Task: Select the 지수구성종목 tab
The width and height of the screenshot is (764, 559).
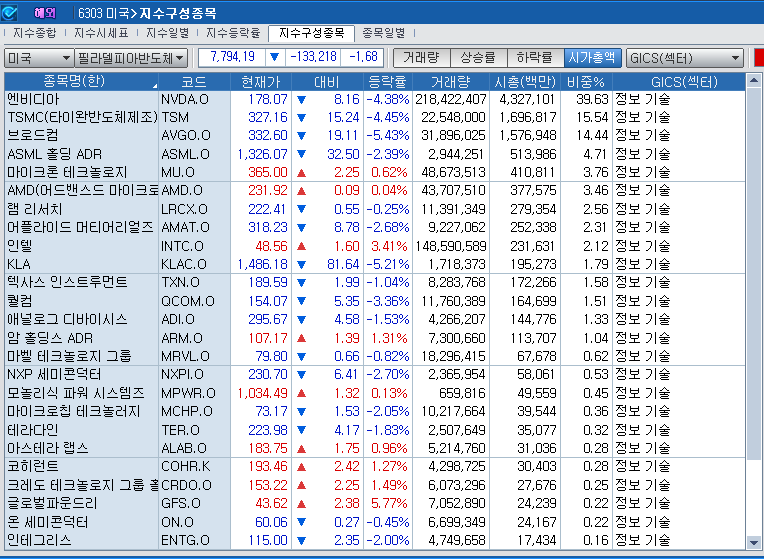Action: click(x=311, y=33)
